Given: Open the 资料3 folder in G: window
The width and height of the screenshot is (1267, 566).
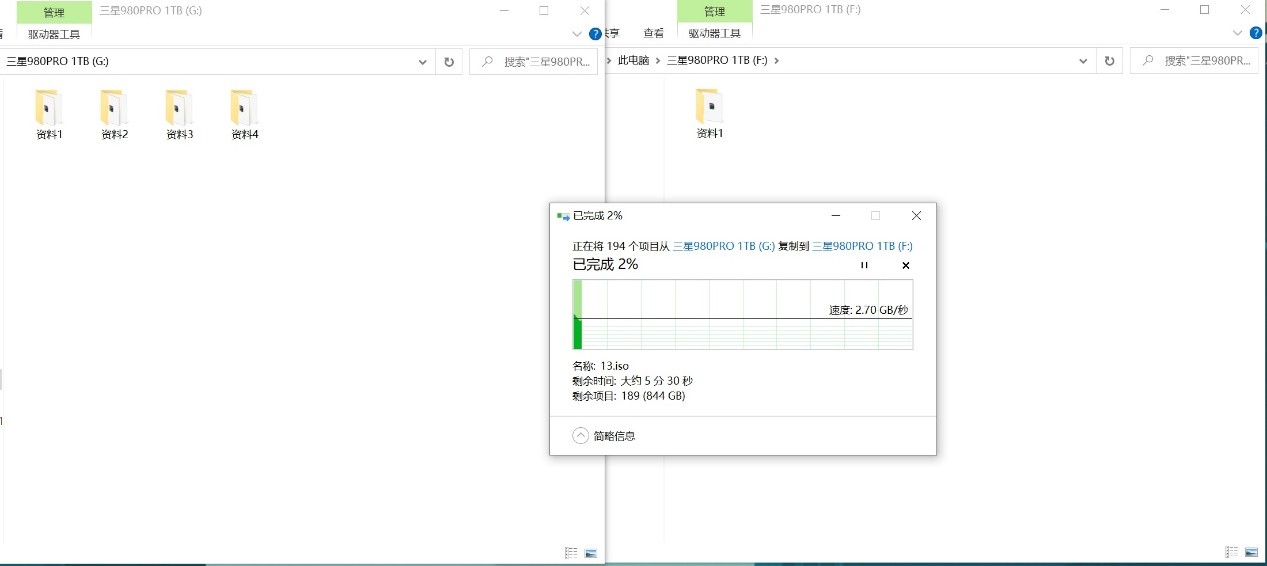Looking at the screenshot, I should (x=179, y=114).
